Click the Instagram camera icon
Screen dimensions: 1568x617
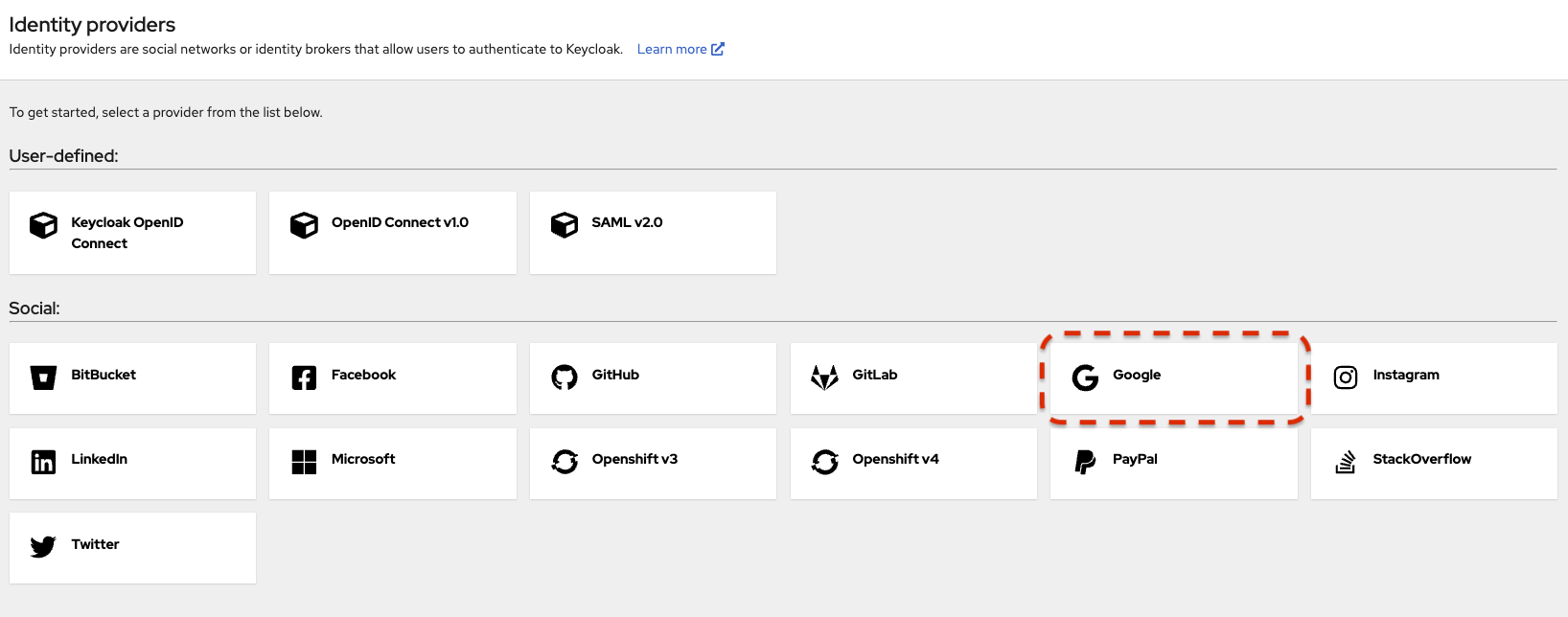click(x=1346, y=377)
